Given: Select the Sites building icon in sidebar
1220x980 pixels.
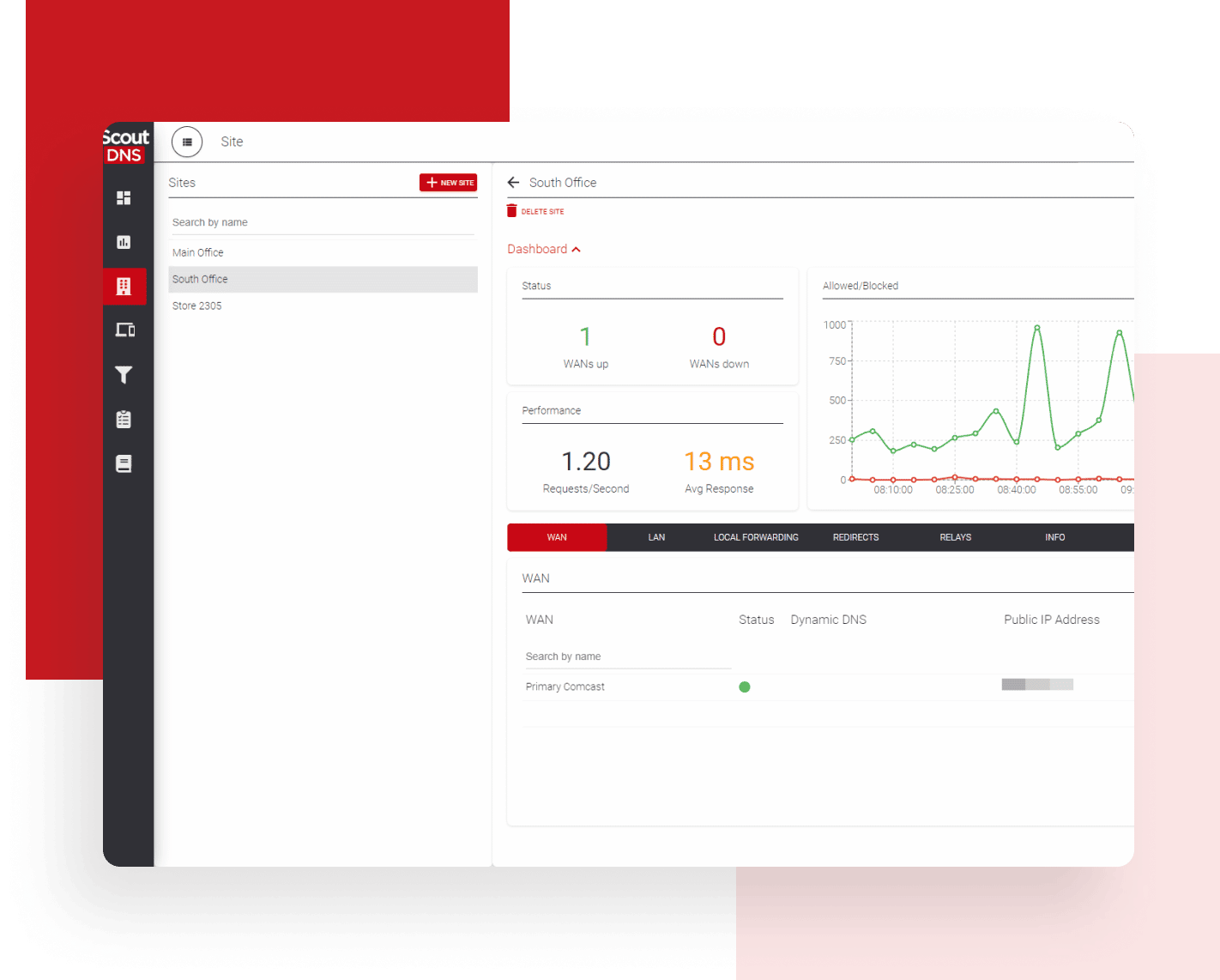Looking at the screenshot, I should coord(124,286).
